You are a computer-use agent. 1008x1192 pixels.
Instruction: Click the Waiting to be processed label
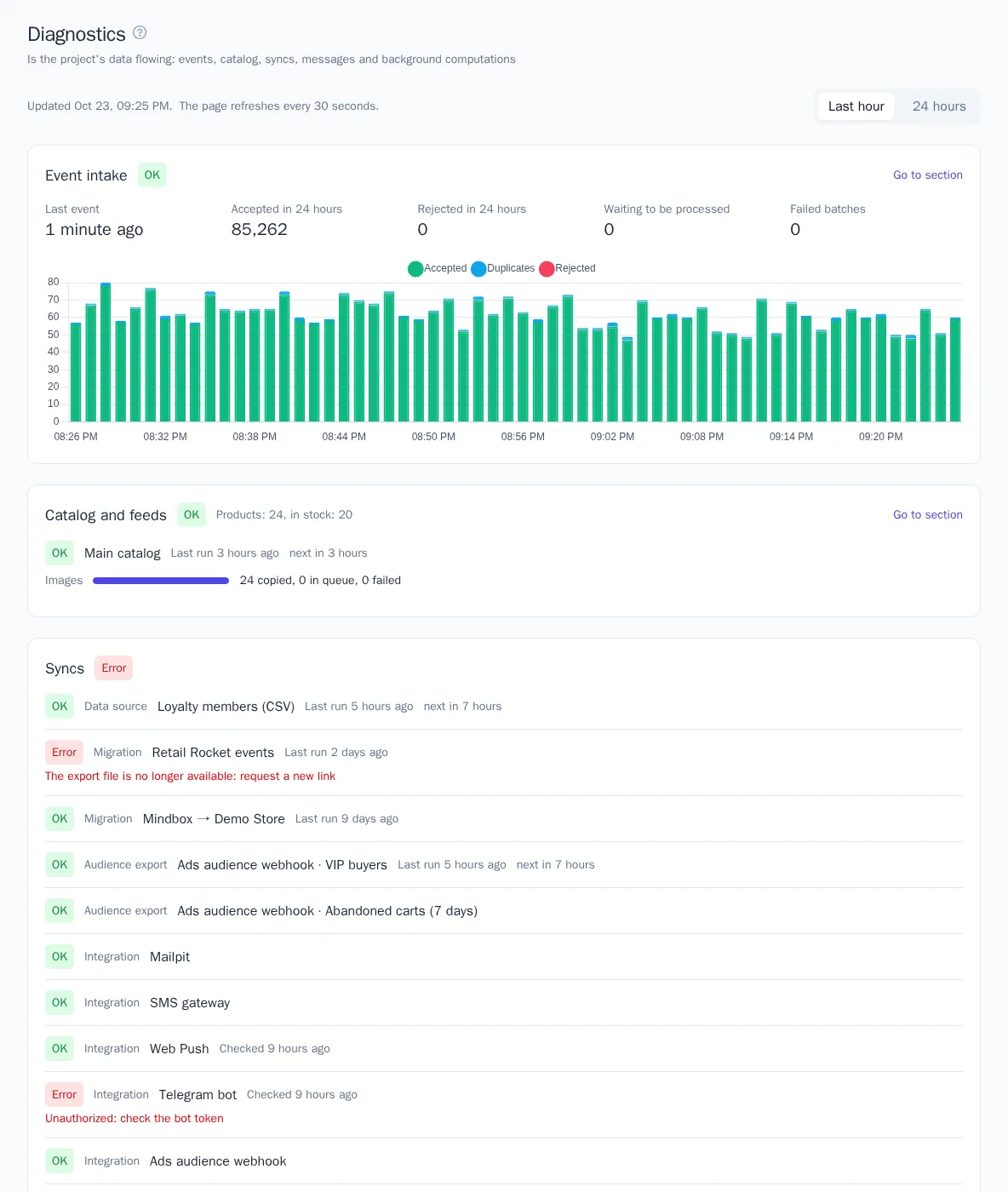pyautogui.click(x=667, y=209)
